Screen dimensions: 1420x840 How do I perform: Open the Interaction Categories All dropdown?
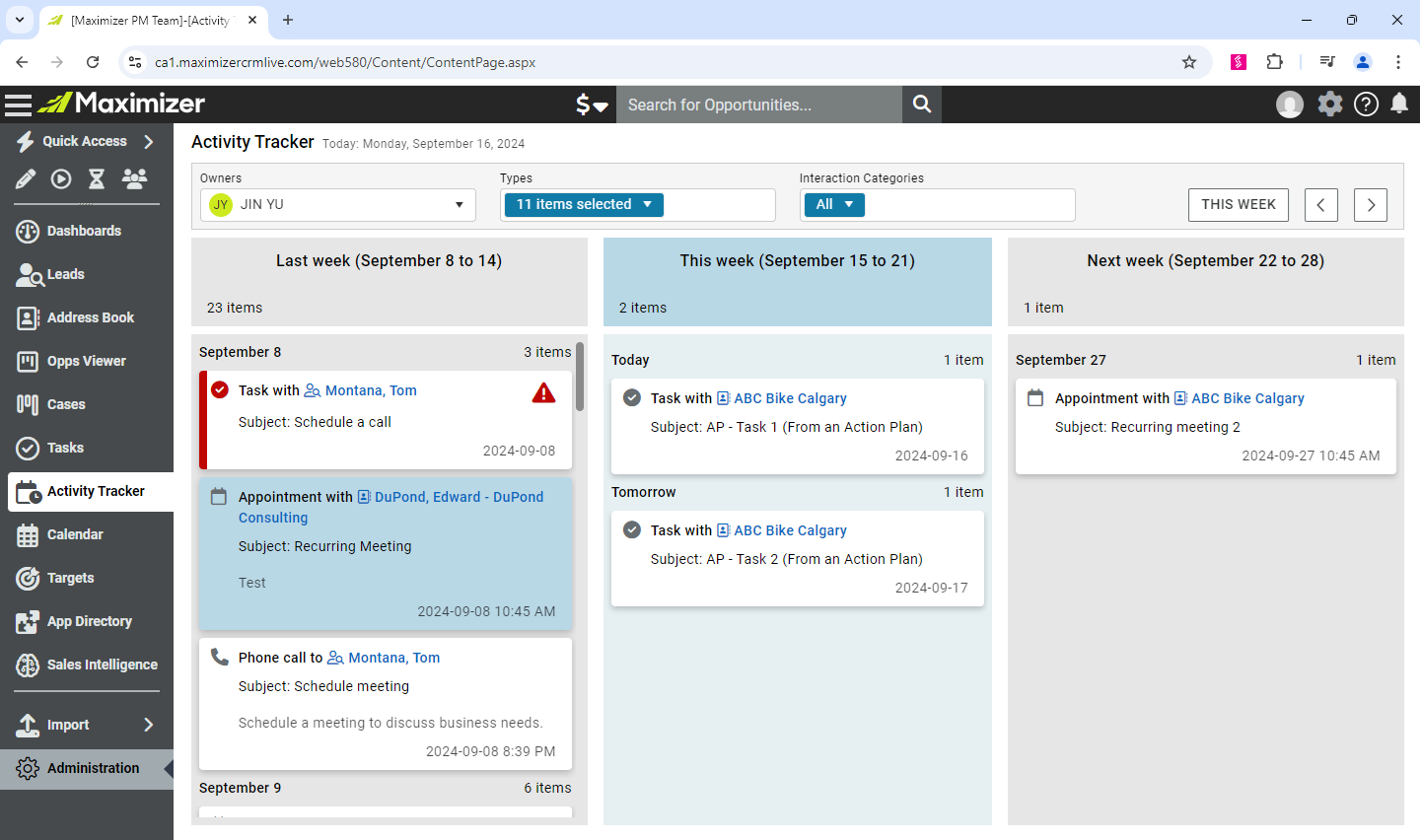coord(834,204)
